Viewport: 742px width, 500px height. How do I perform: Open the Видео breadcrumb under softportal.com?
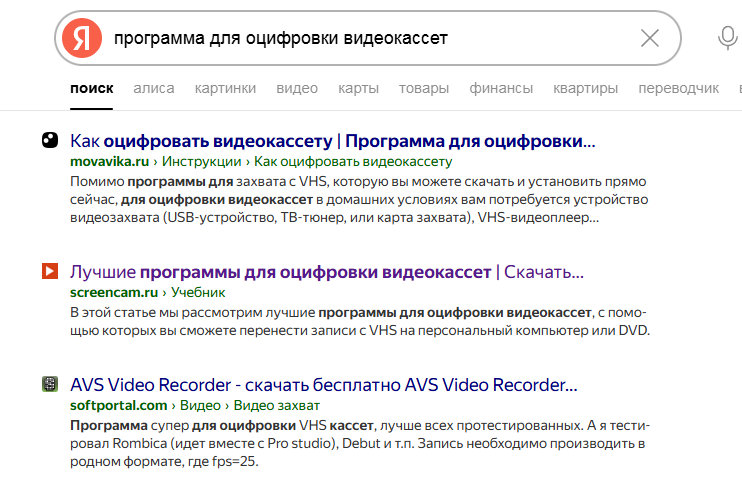tap(200, 406)
